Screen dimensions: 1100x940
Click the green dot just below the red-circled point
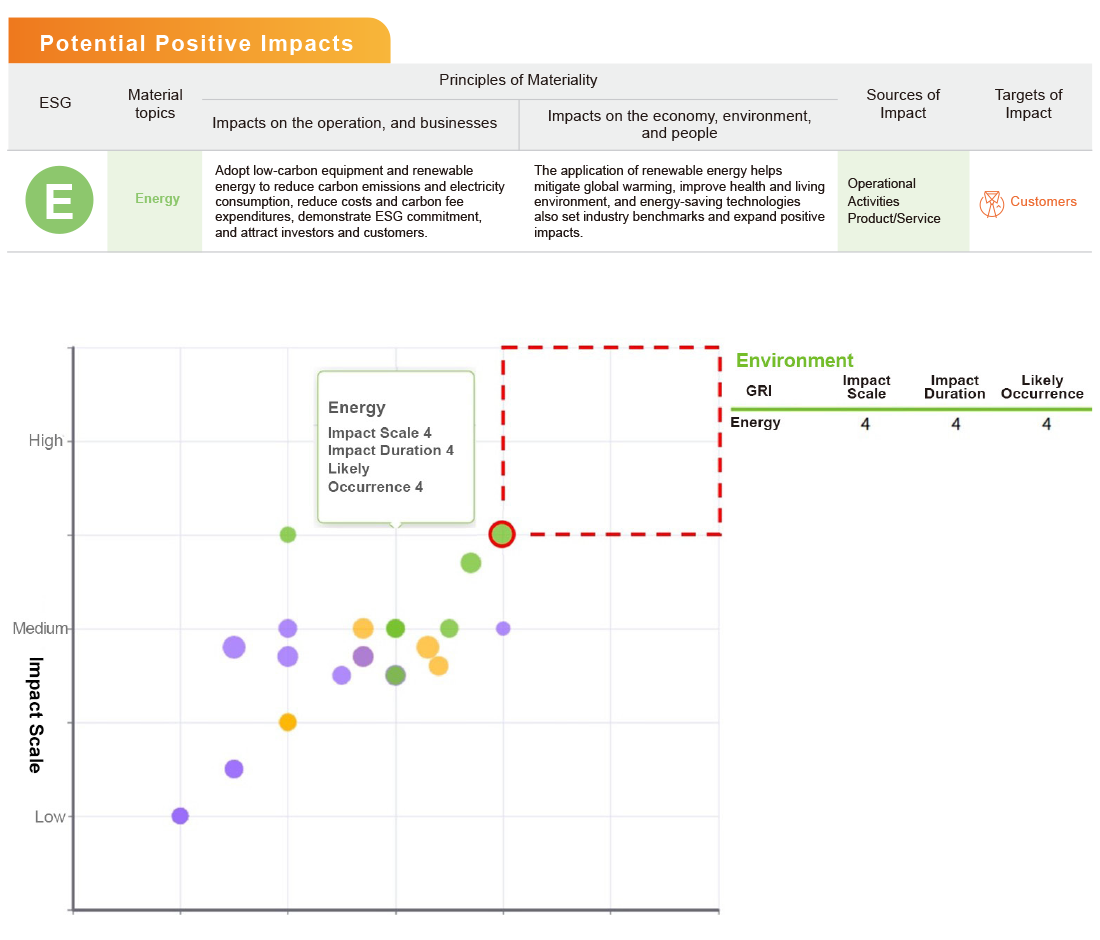(x=471, y=563)
